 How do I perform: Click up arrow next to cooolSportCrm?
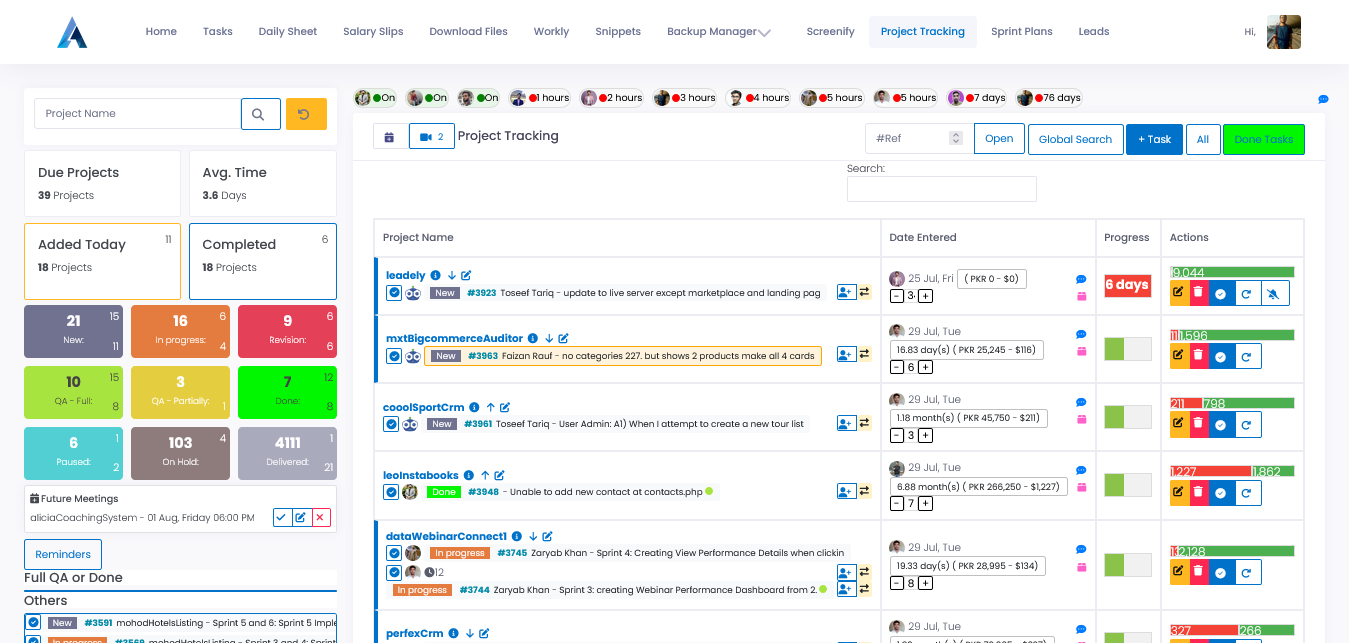(490, 407)
